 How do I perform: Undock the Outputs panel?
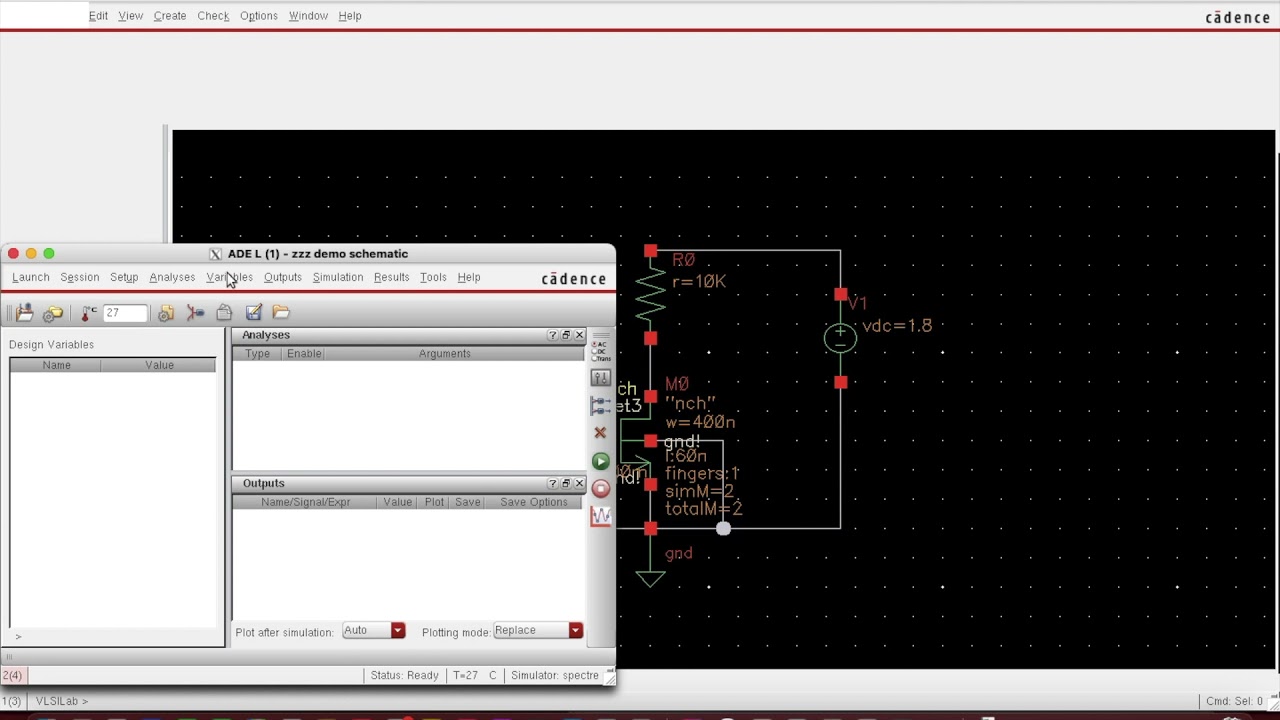566,483
